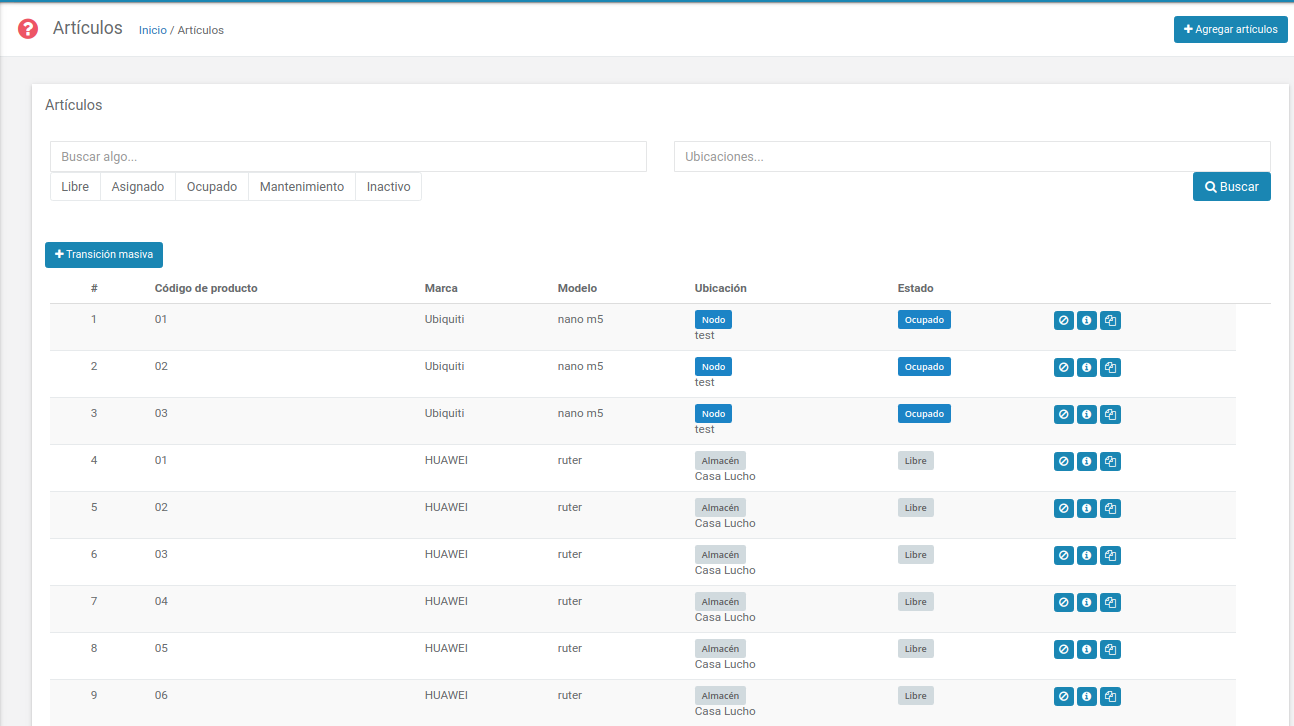Open article number 9 link
This screenshot has height=726, width=1294.
point(94,695)
